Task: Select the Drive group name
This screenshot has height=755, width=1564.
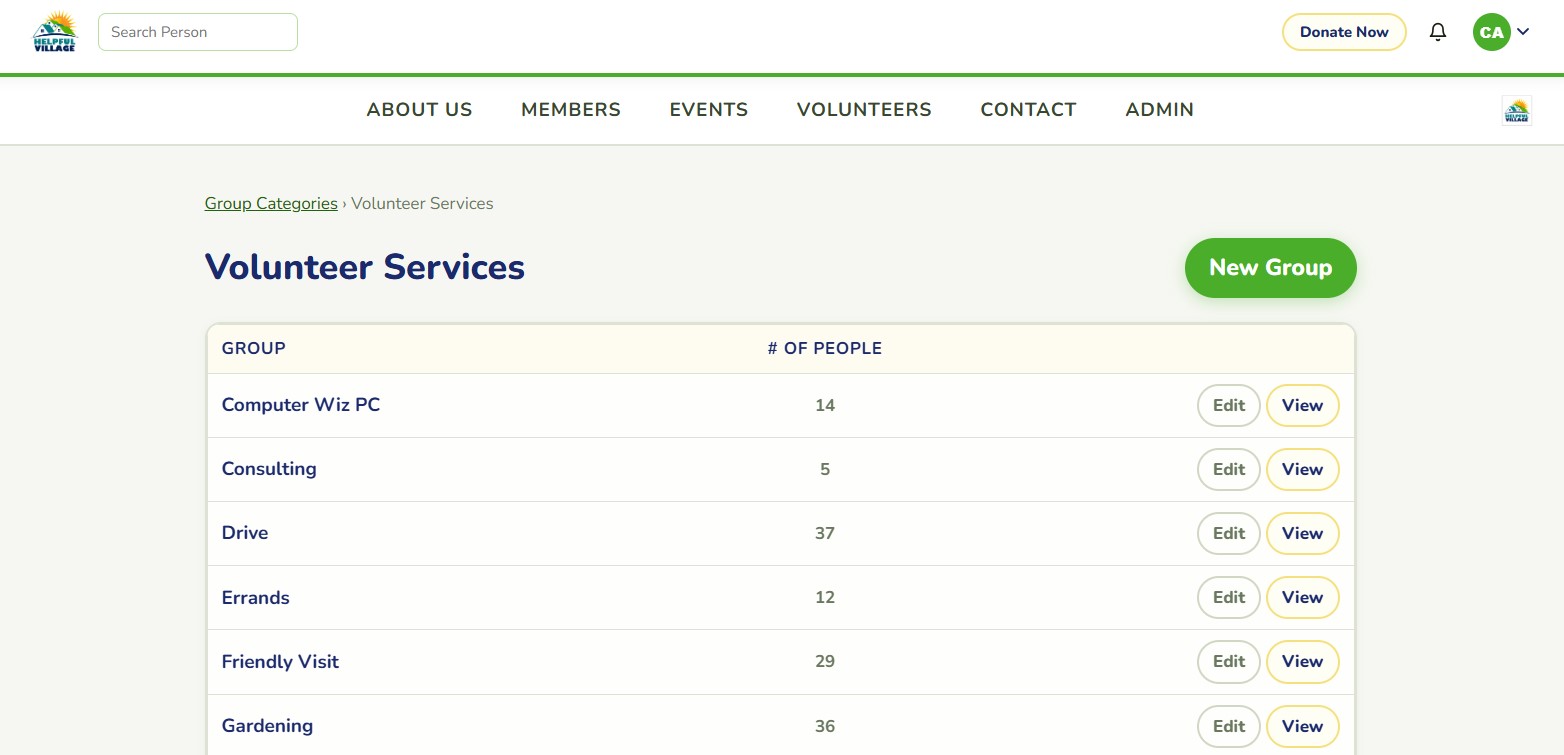Action: (245, 533)
